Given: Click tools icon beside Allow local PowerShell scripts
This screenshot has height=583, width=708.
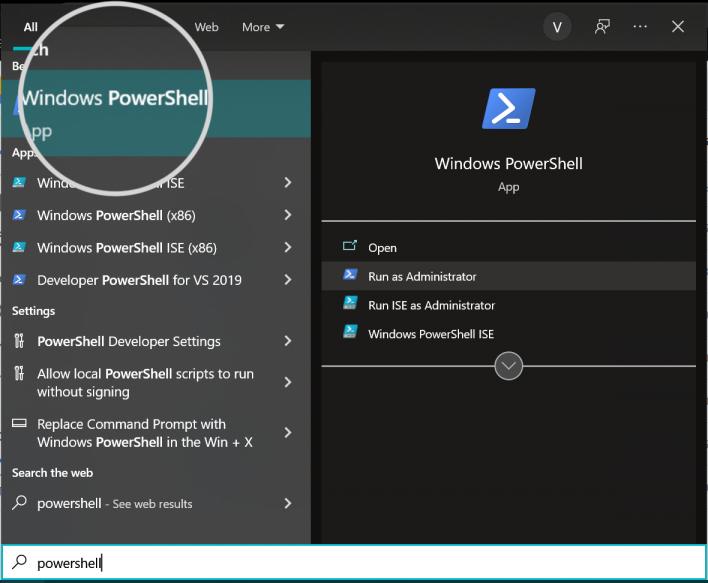Looking at the screenshot, I should click(x=19, y=373).
